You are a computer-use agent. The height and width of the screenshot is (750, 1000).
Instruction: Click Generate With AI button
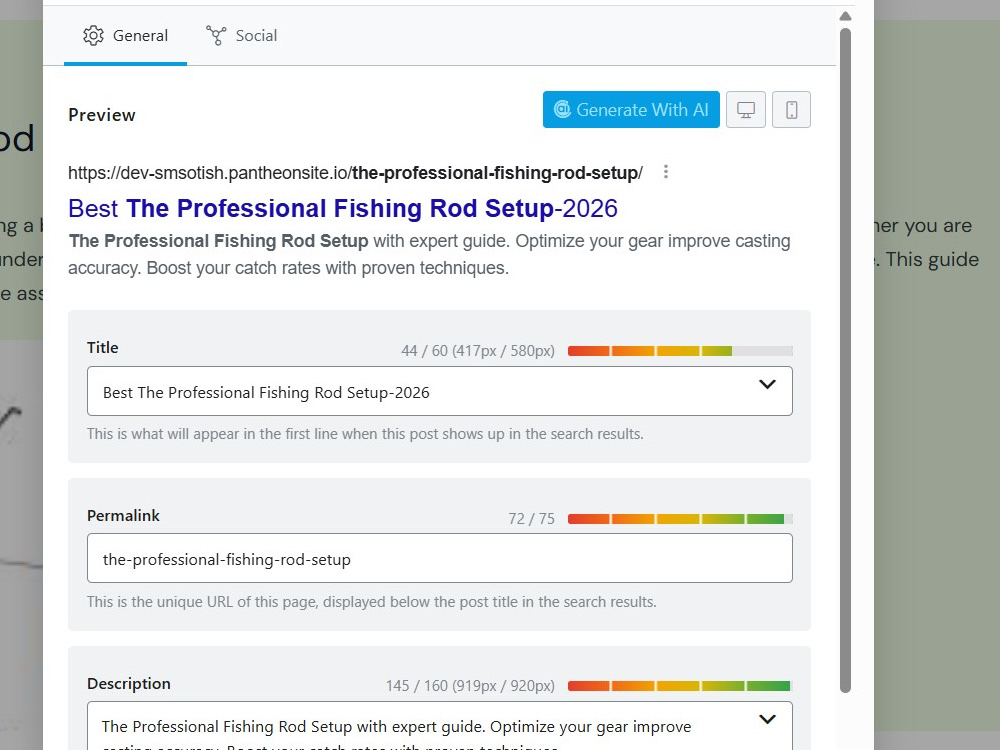point(631,110)
